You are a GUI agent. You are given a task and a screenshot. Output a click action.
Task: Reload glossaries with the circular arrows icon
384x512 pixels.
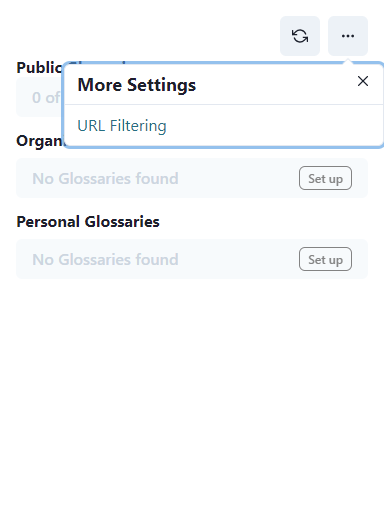tap(300, 36)
